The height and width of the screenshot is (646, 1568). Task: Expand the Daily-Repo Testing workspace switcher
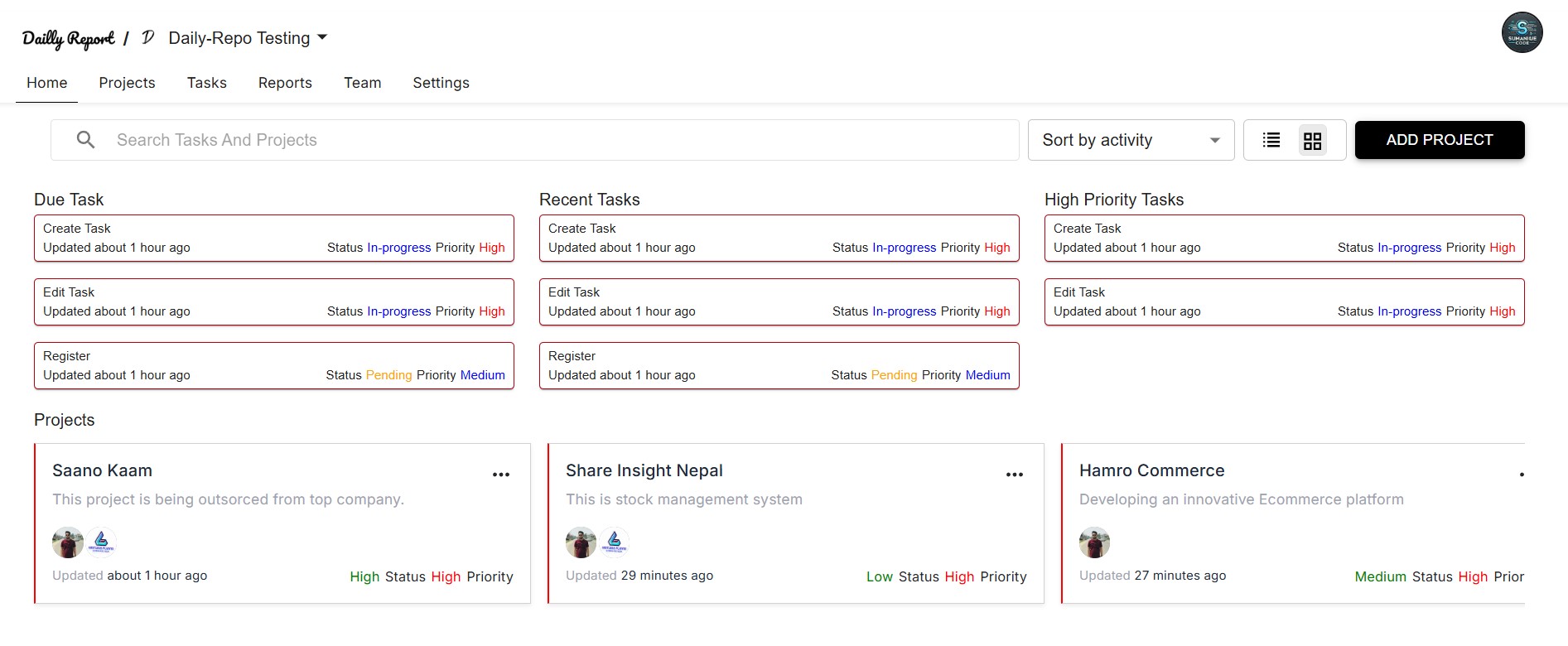[248, 38]
